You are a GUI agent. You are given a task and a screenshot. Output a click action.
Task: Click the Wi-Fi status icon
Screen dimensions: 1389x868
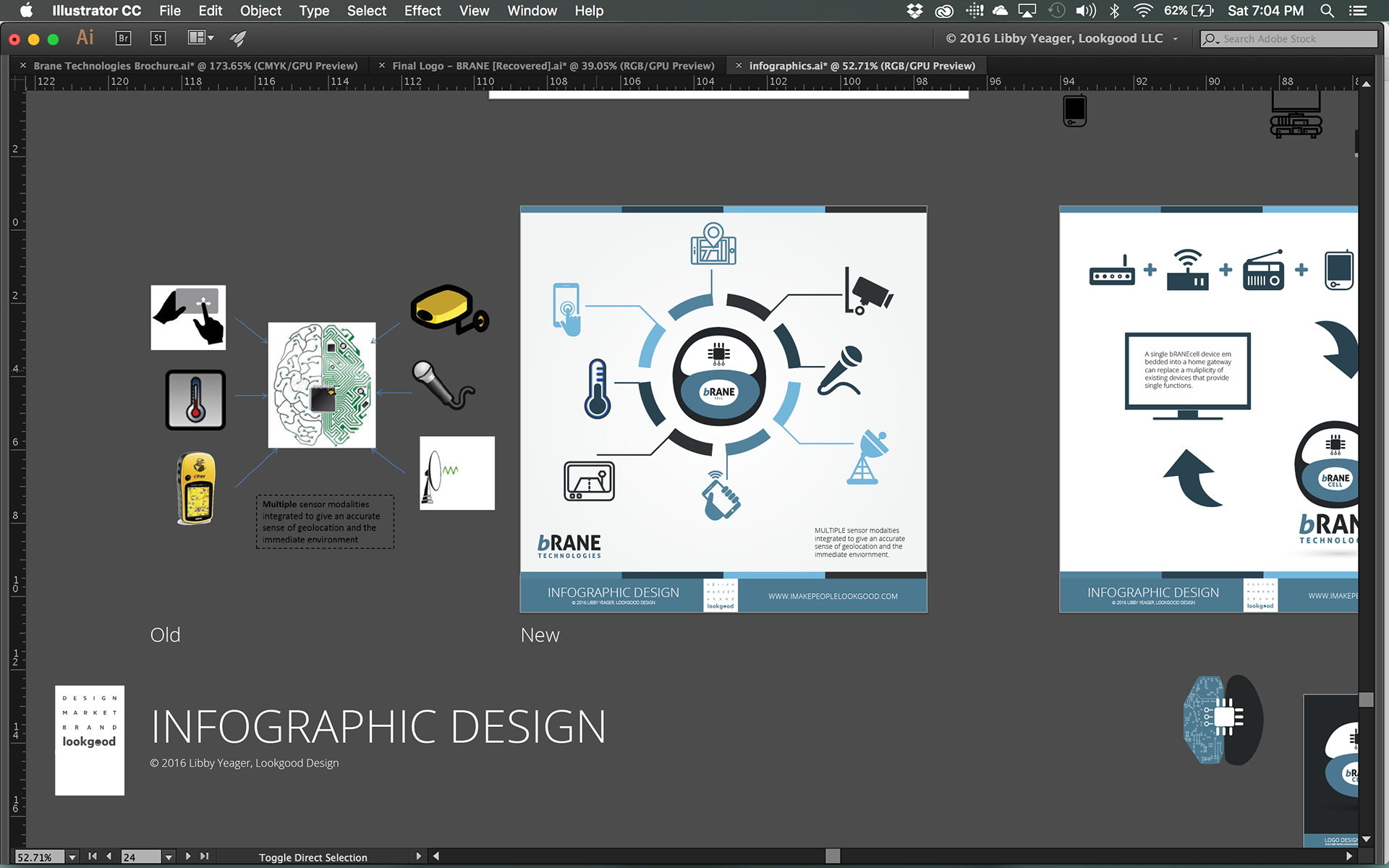coord(1143,10)
